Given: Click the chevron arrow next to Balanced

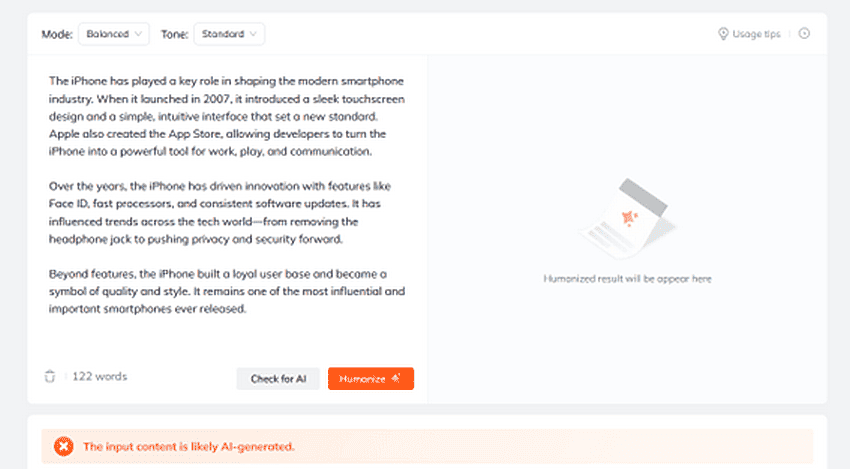Looking at the screenshot, I should pyautogui.click(x=138, y=34).
